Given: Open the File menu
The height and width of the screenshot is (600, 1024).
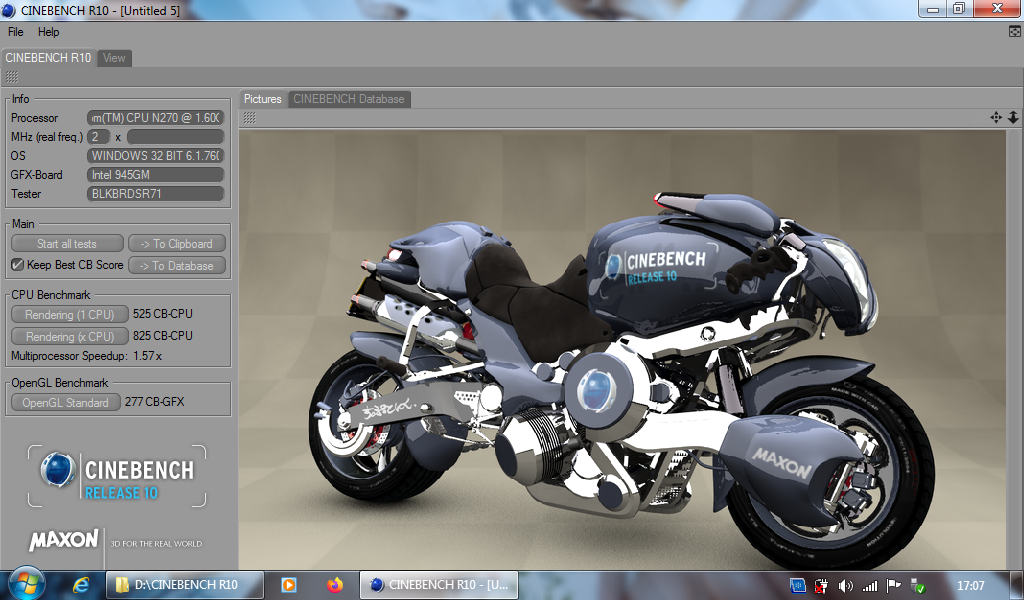Looking at the screenshot, I should [x=16, y=32].
